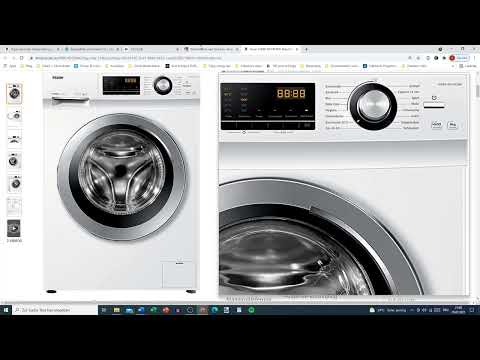Screen dimensions: 480x360
Task: Show hidden system tray icons
Action: [x=412, y=310]
